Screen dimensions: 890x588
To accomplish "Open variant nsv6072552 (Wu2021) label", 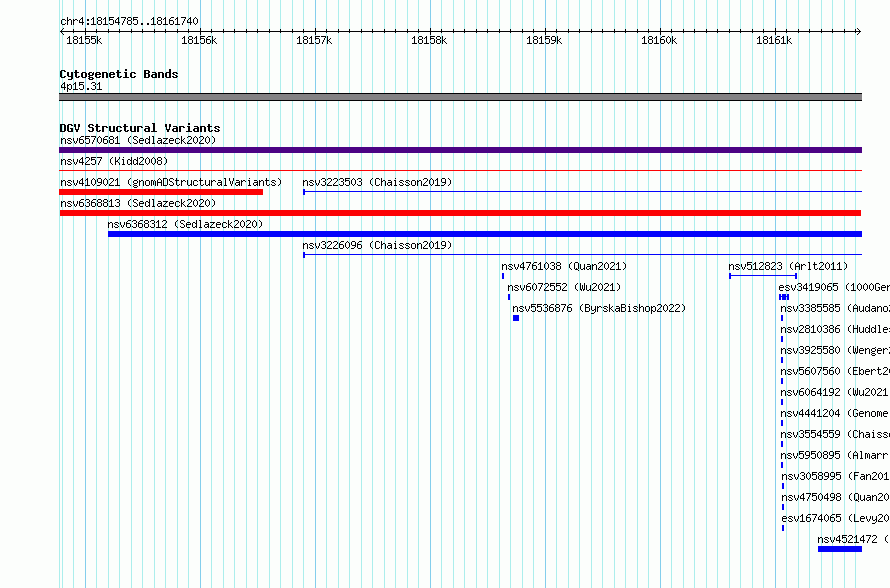I will pos(564,287).
